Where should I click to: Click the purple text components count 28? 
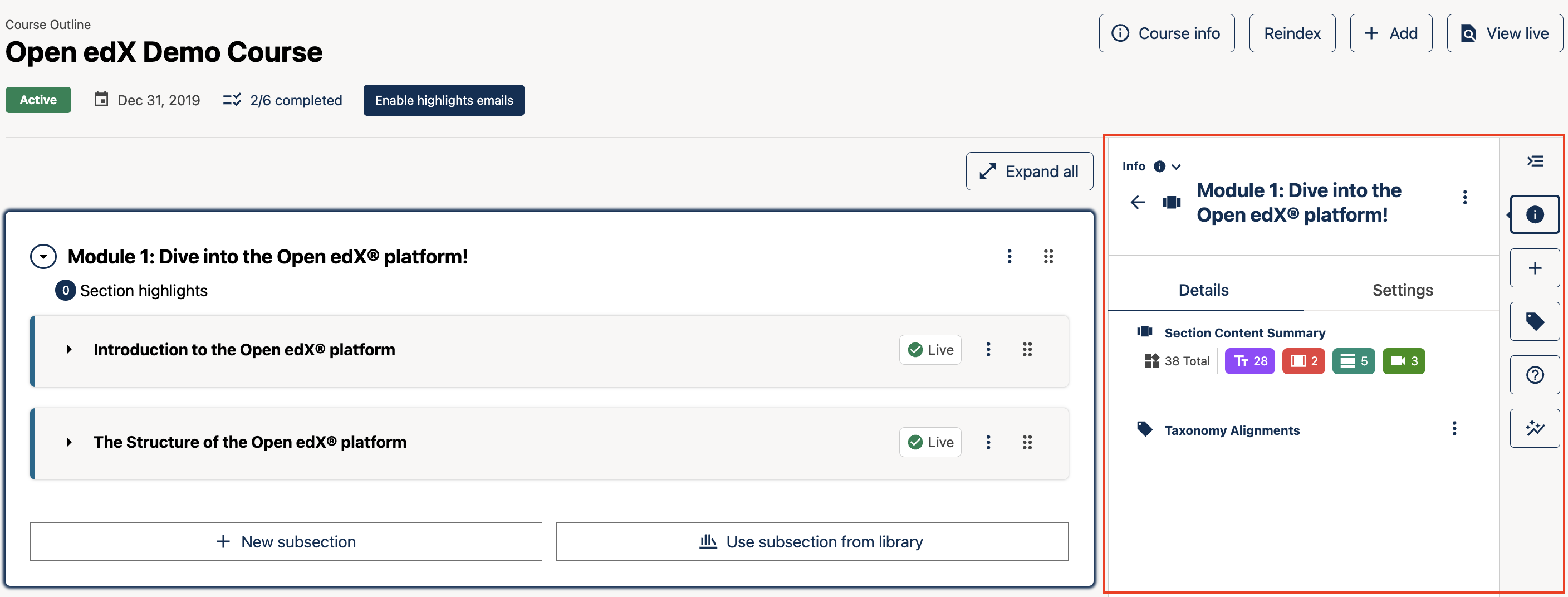point(1249,361)
